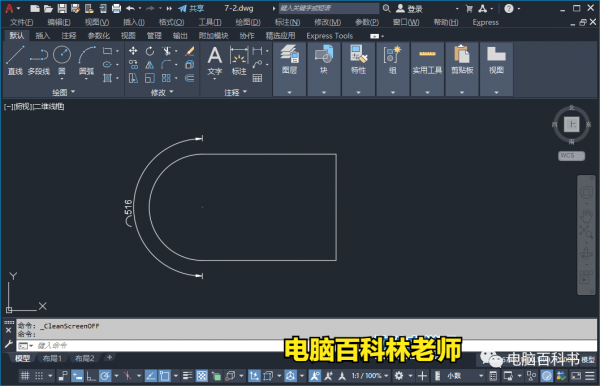The height and width of the screenshot is (386, 600).
Task: Toggle polar tracking in status bar
Action: coord(104,376)
